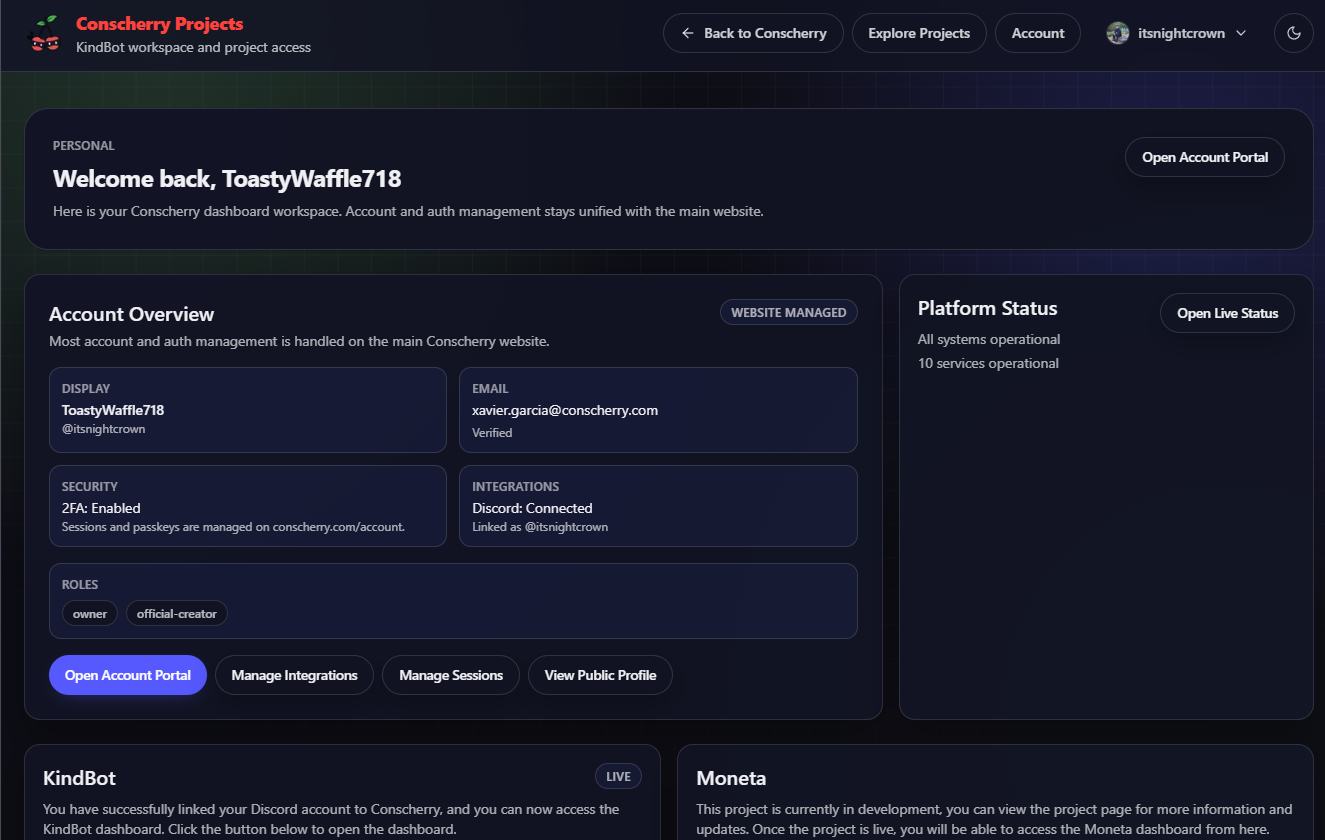Click the '@itsnightcrown' handle under DISPLAY
The image size is (1325, 840).
(104, 429)
